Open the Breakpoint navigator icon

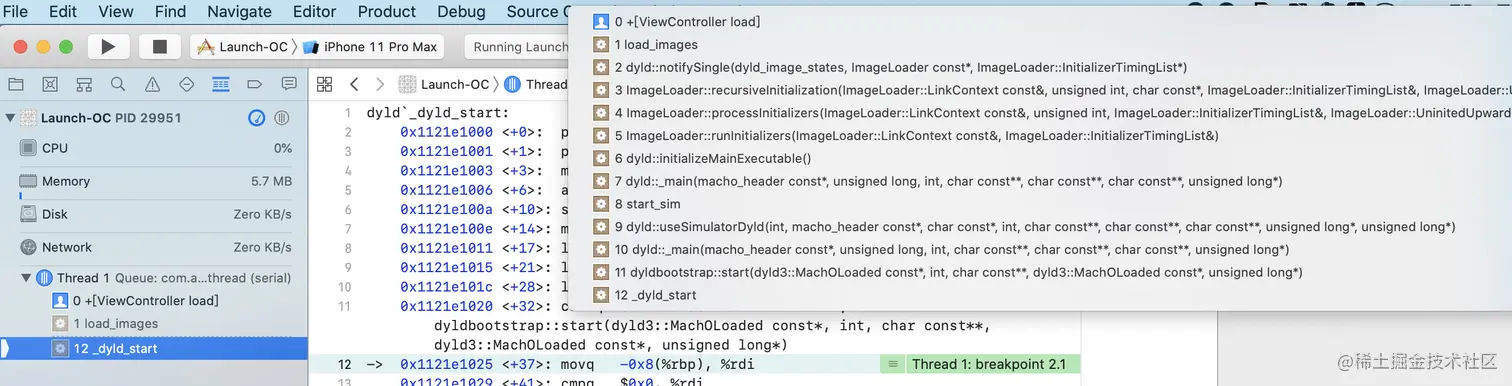pyautogui.click(x=254, y=84)
